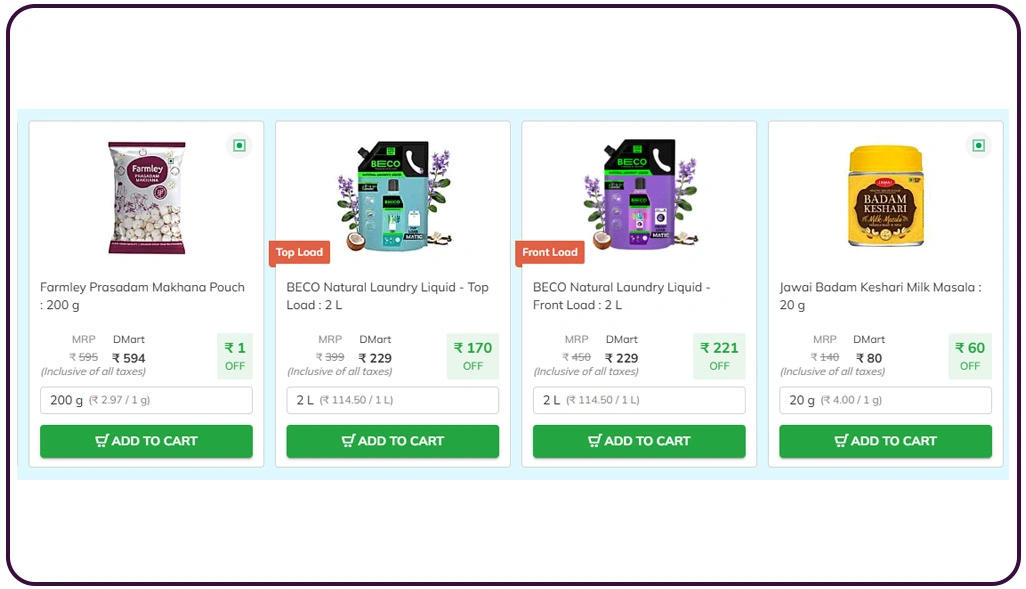Screen dimensions: 1026x589
Task: Open the 2 L selector on BECO Front Load
Action: tap(638, 400)
